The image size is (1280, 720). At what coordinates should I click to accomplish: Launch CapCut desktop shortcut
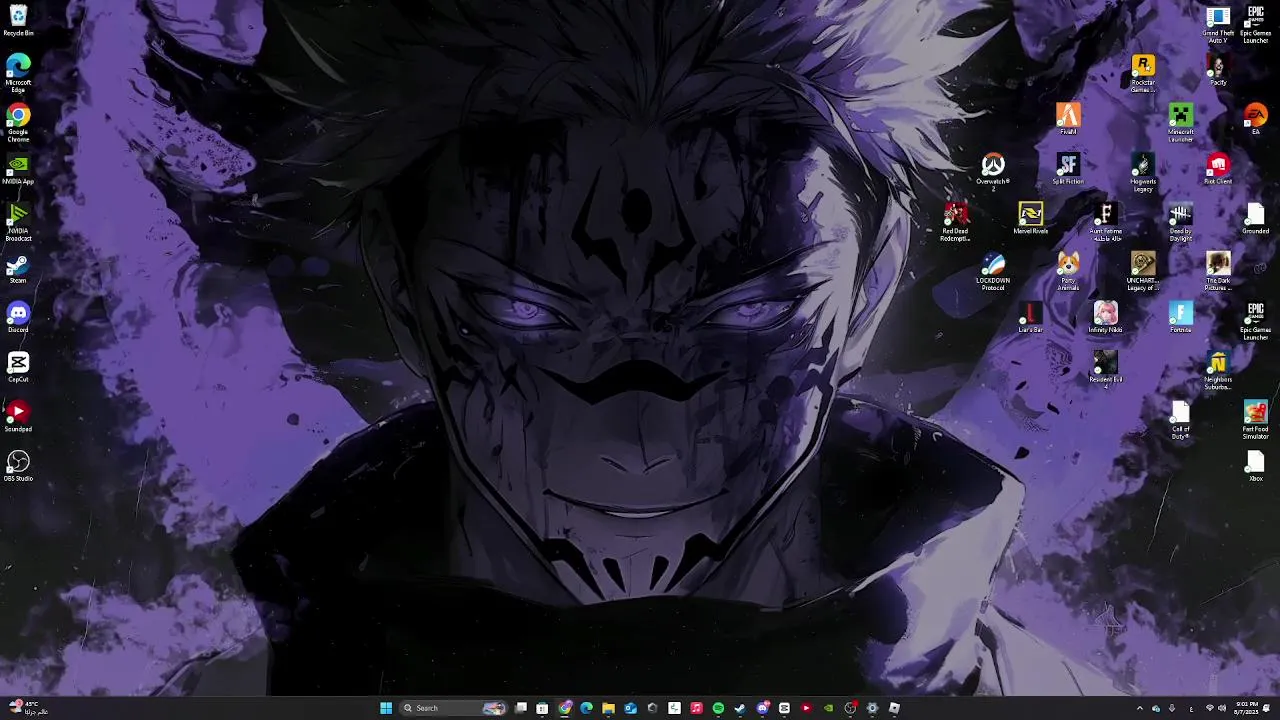18,367
